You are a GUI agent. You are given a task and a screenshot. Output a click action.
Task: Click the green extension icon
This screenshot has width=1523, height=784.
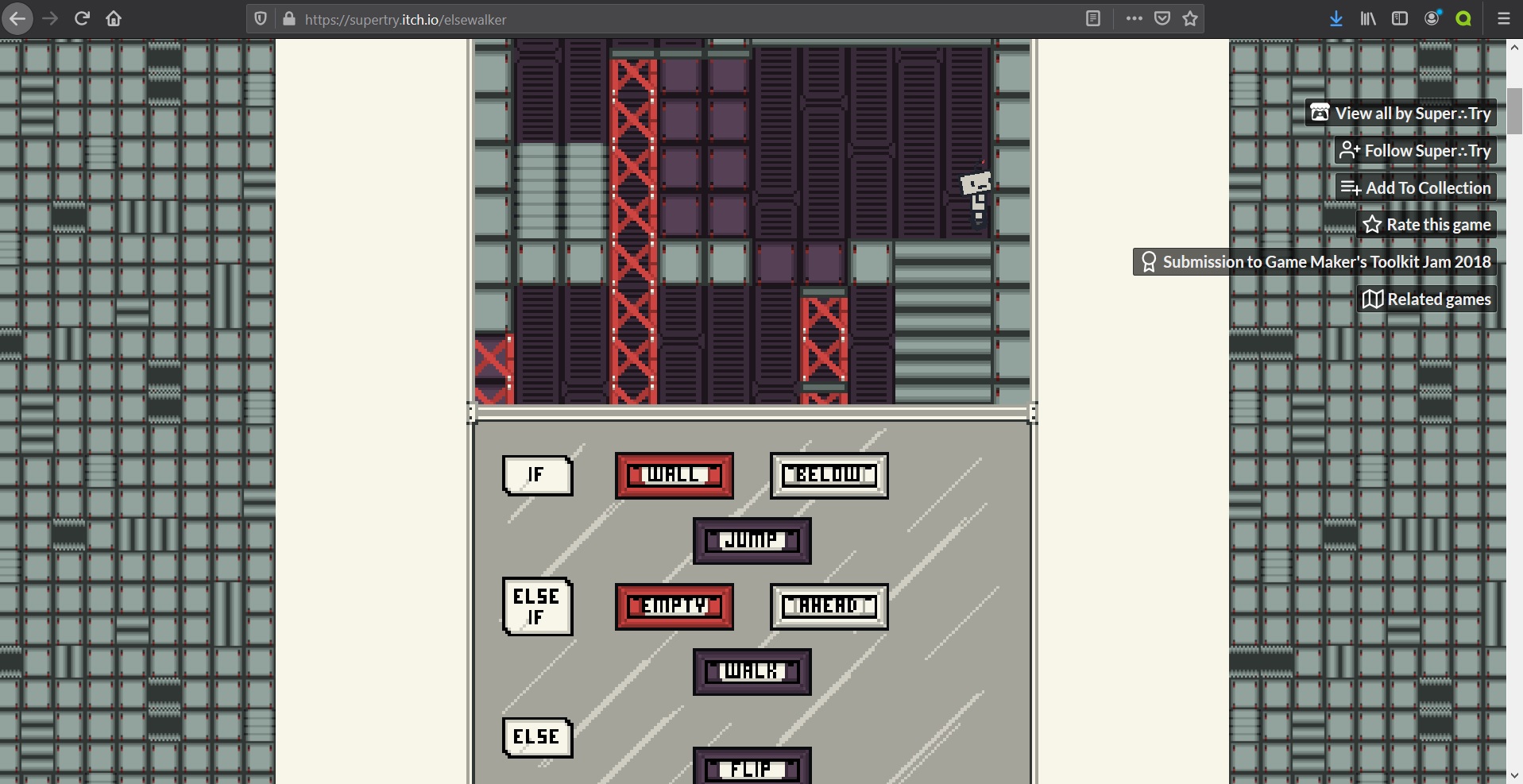(1463, 18)
